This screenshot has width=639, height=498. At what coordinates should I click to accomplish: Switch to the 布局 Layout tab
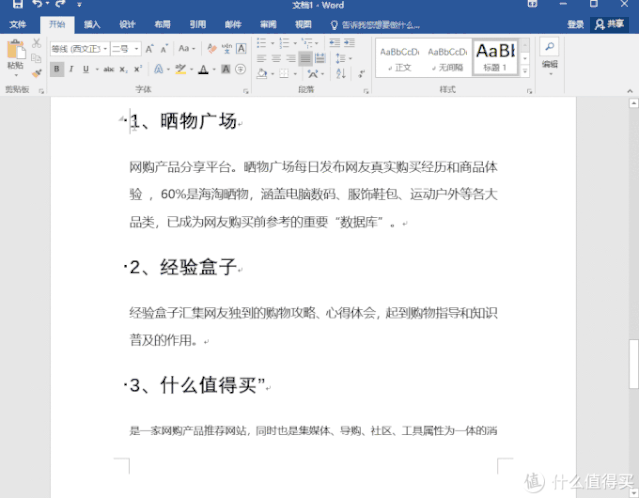pyautogui.click(x=162, y=24)
